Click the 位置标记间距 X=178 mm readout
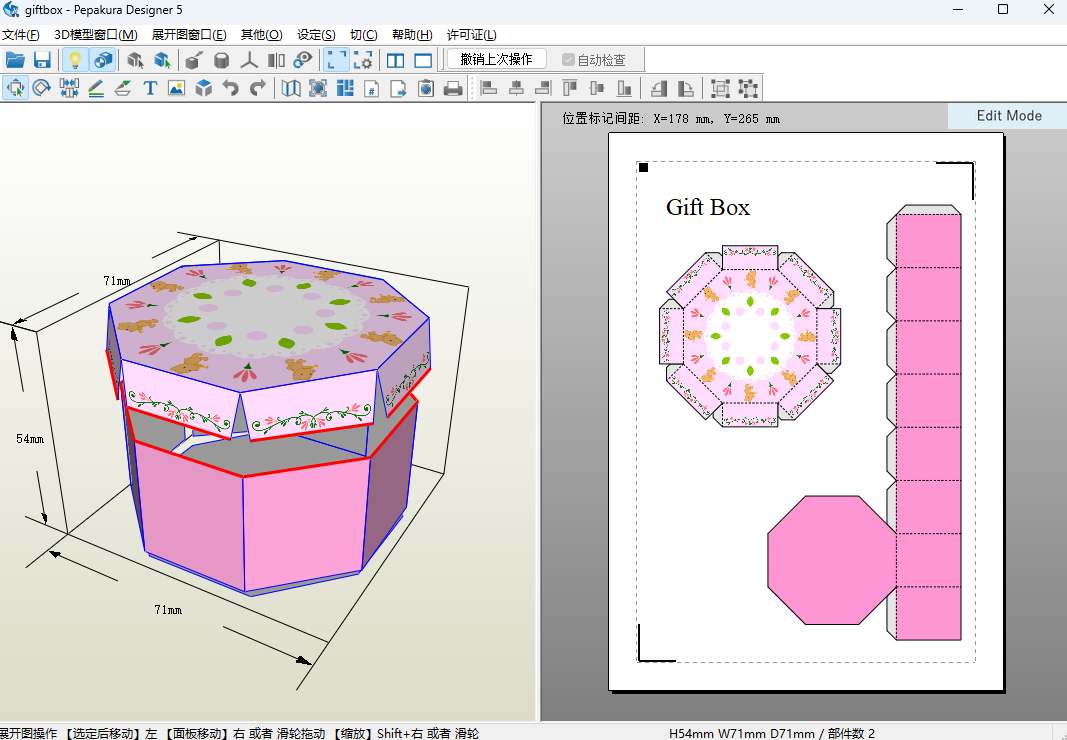 pos(671,118)
